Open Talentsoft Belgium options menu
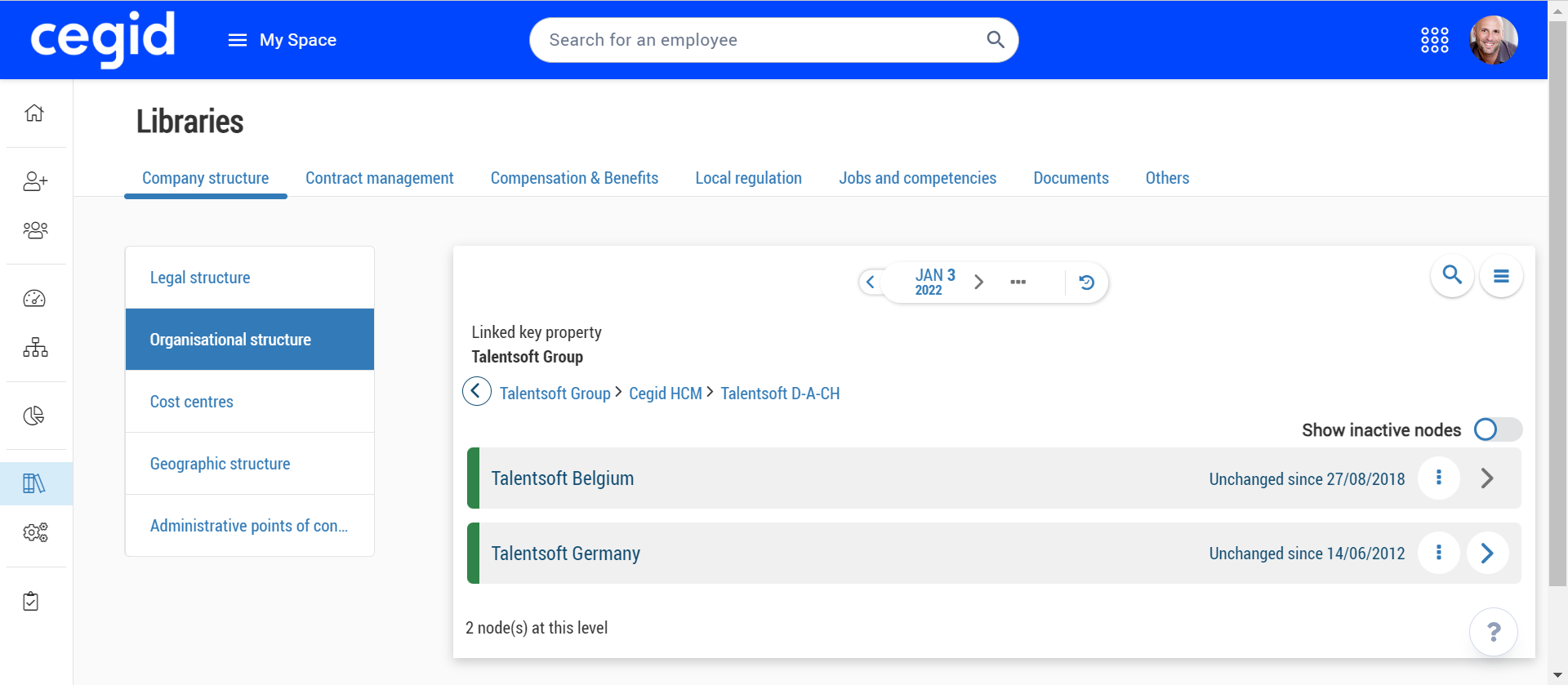 pos(1438,478)
